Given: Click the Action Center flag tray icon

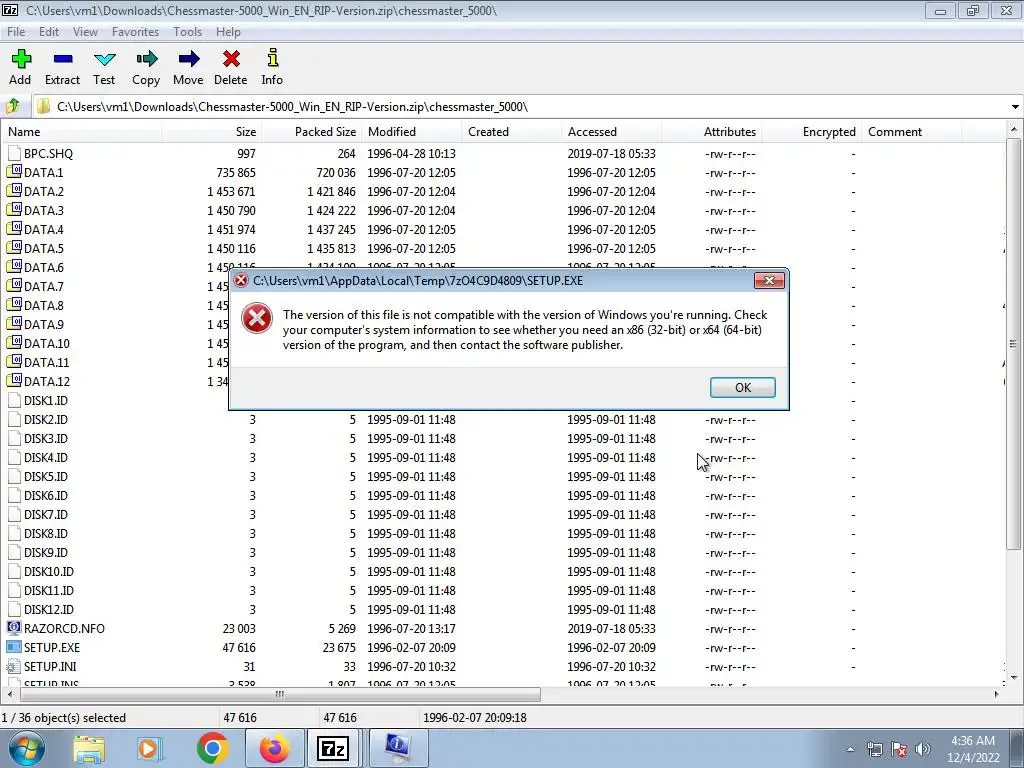Looking at the screenshot, I should pos(899,749).
